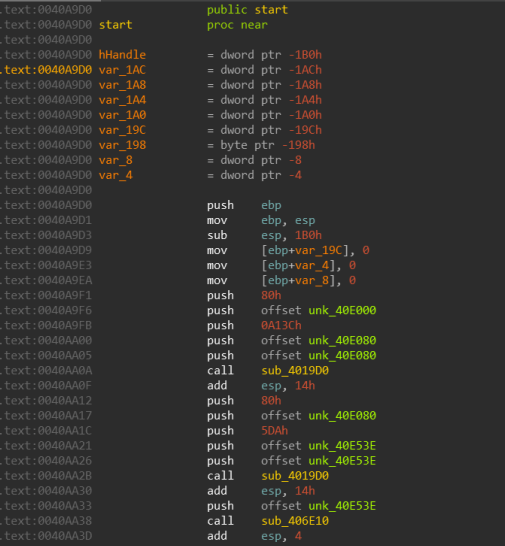Viewport: 505px width, 546px height.
Task: Select the last add esp, 4 instruction
Action: [254, 536]
